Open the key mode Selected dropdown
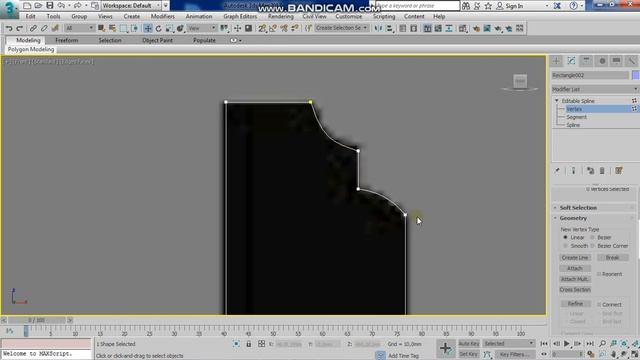This screenshot has height=360, width=640. point(508,344)
